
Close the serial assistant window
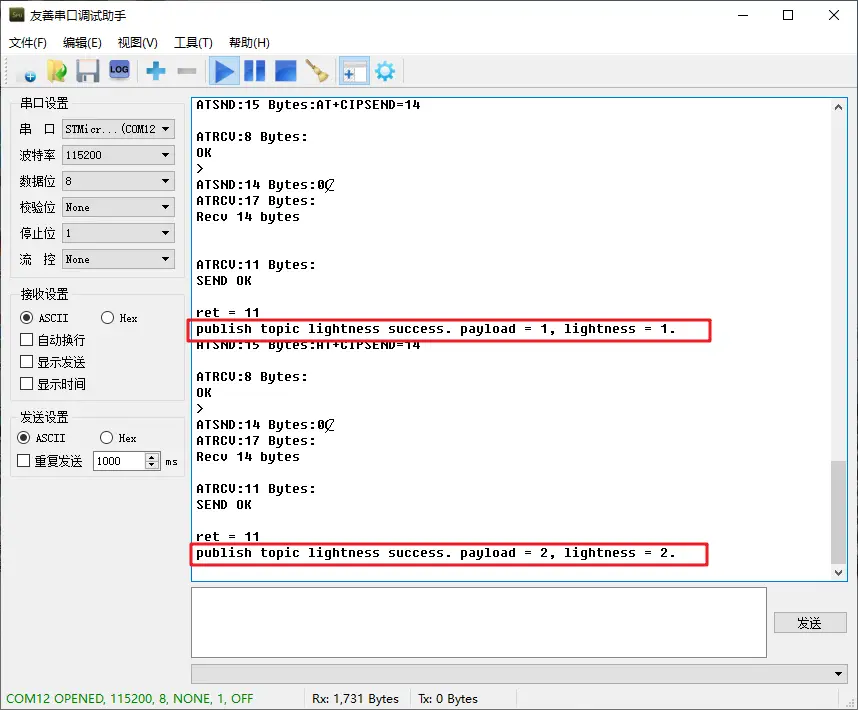tap(833, 15)
